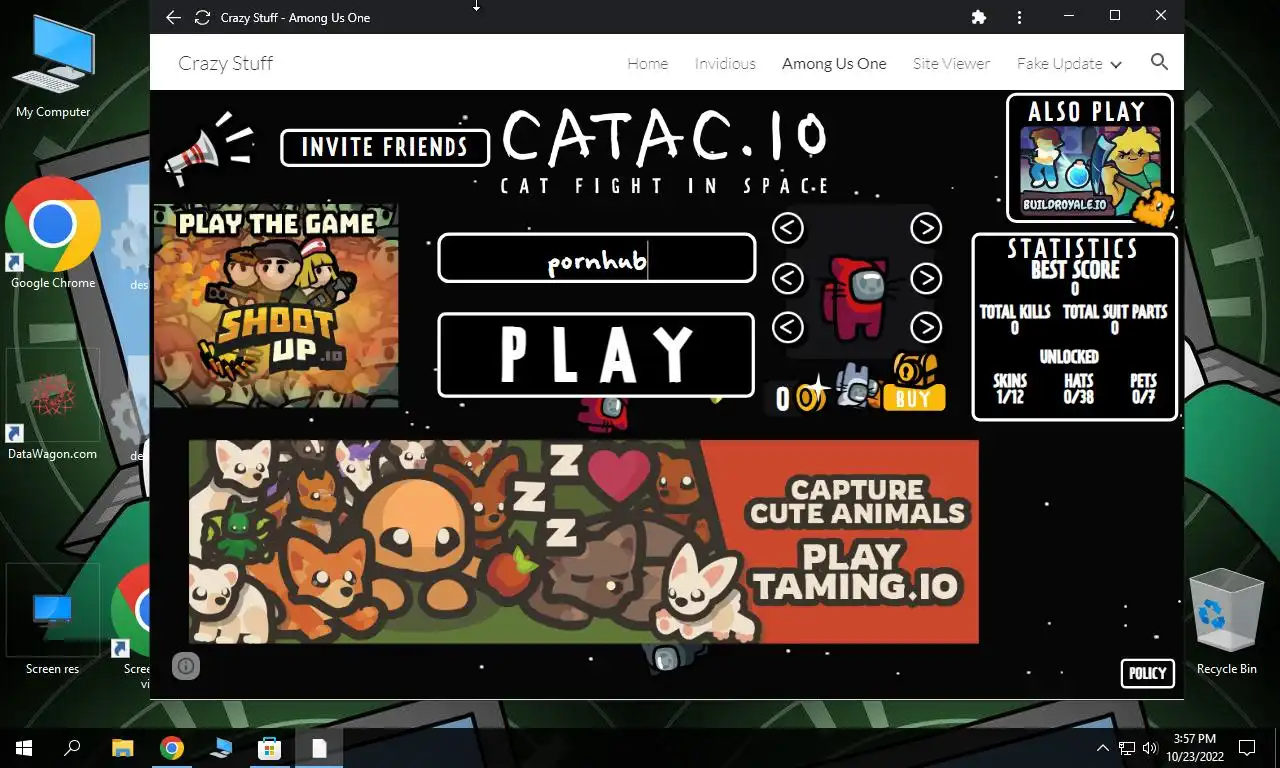Next arrow in middle customization row

click(x=926, y=278)
